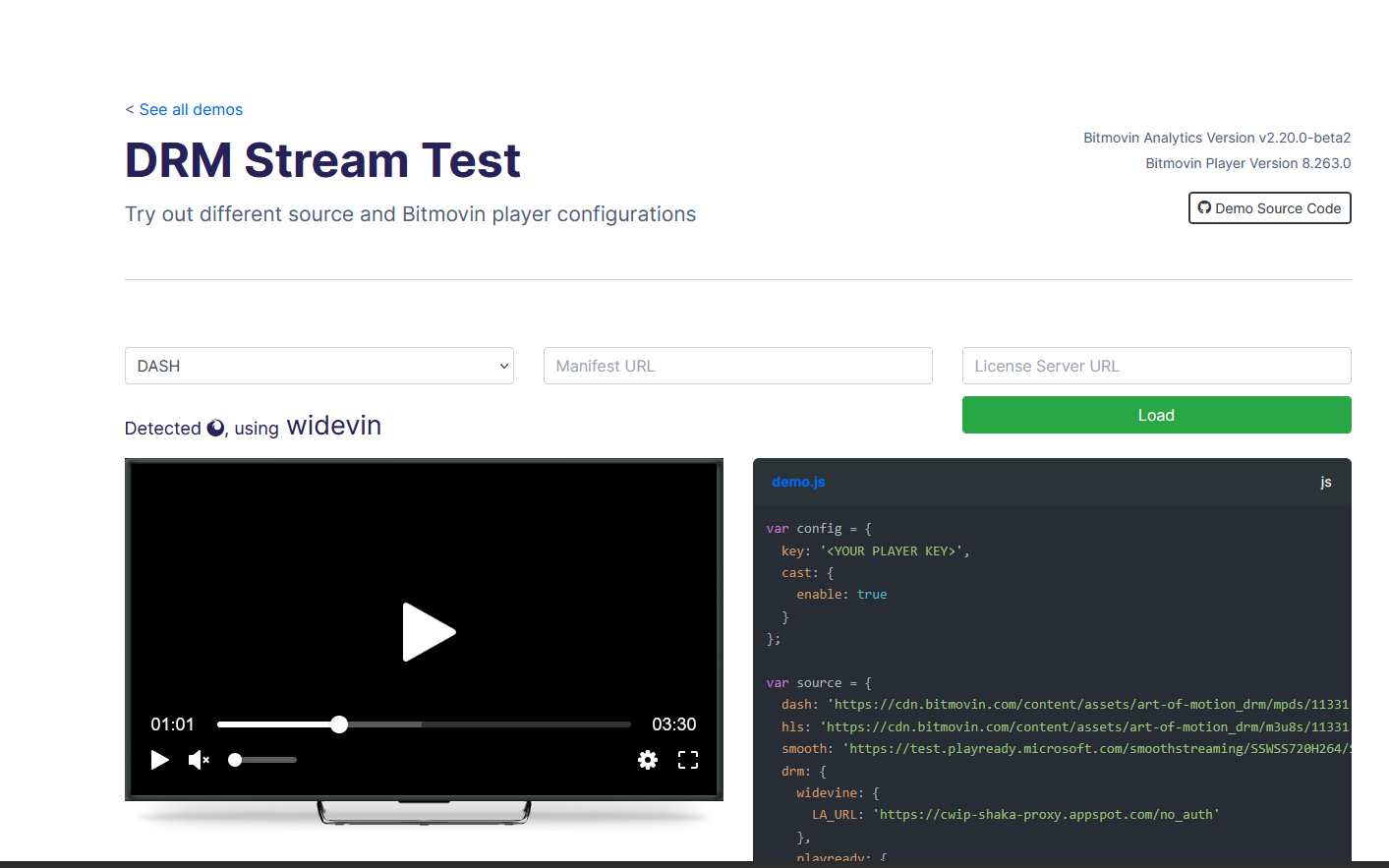1389x868 pixels.
Task: Click the hls source URL code line
Action: coord(1066,726)
